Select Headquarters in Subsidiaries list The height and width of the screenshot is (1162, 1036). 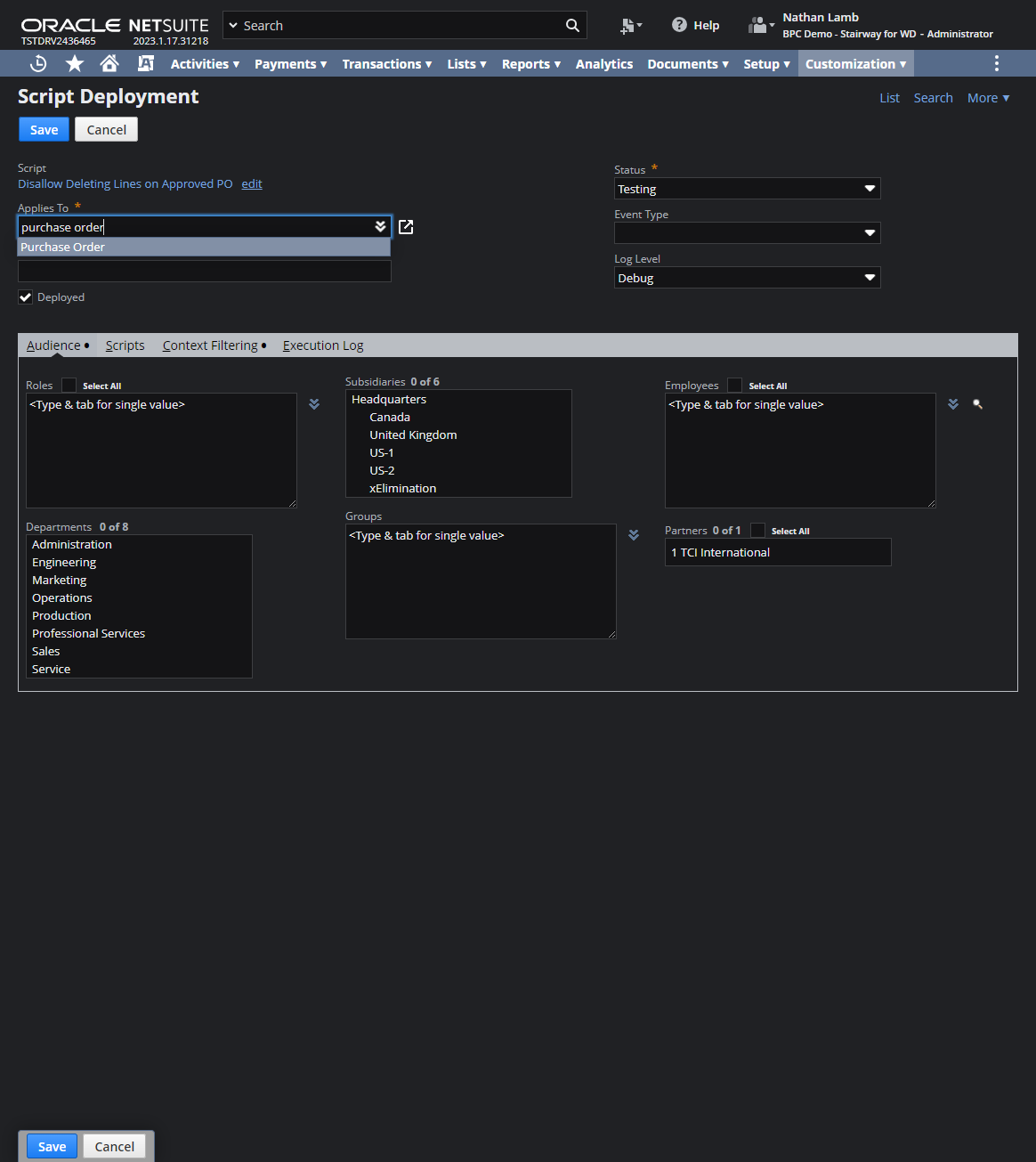point(458,399)
